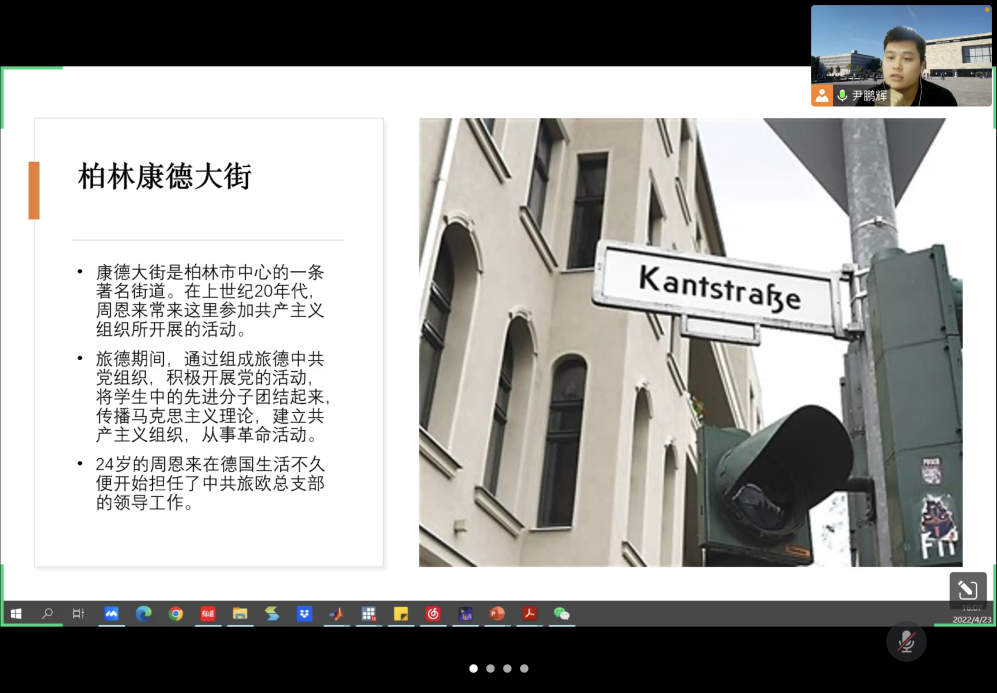
Task: Click the green microphone icon beside 尹鹏辉
Action: pyautogui.click(x=842, y=95)
